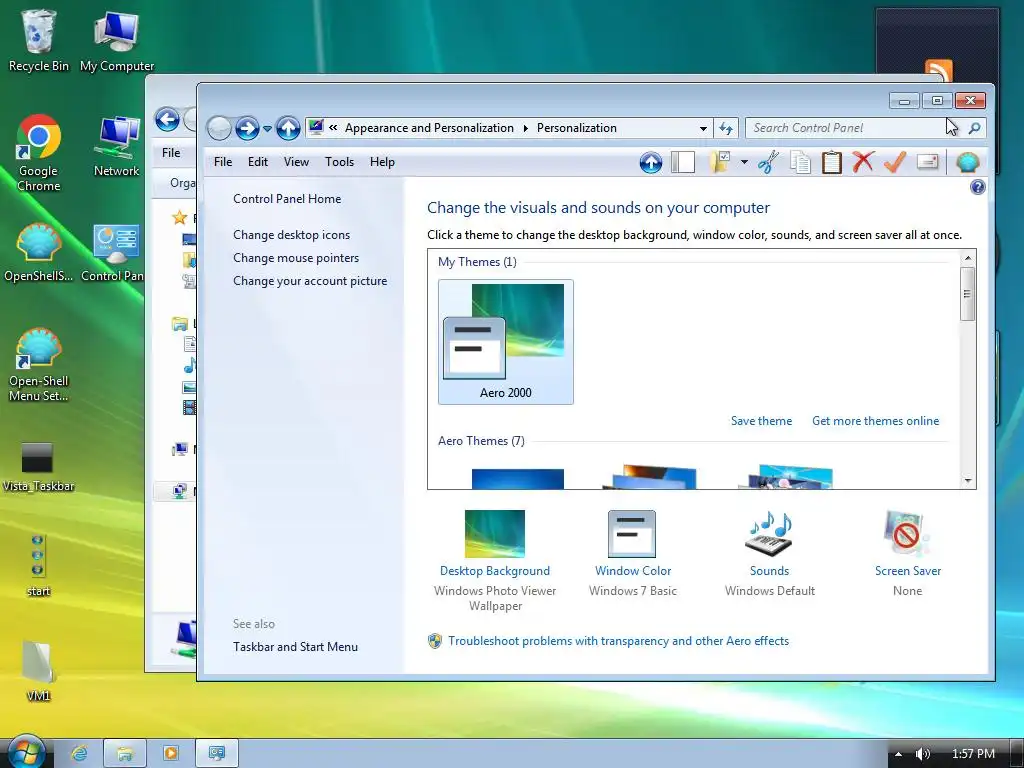Open File menu in the background Explorer window
Viewport: 1024px width, 768px height.
171,152
